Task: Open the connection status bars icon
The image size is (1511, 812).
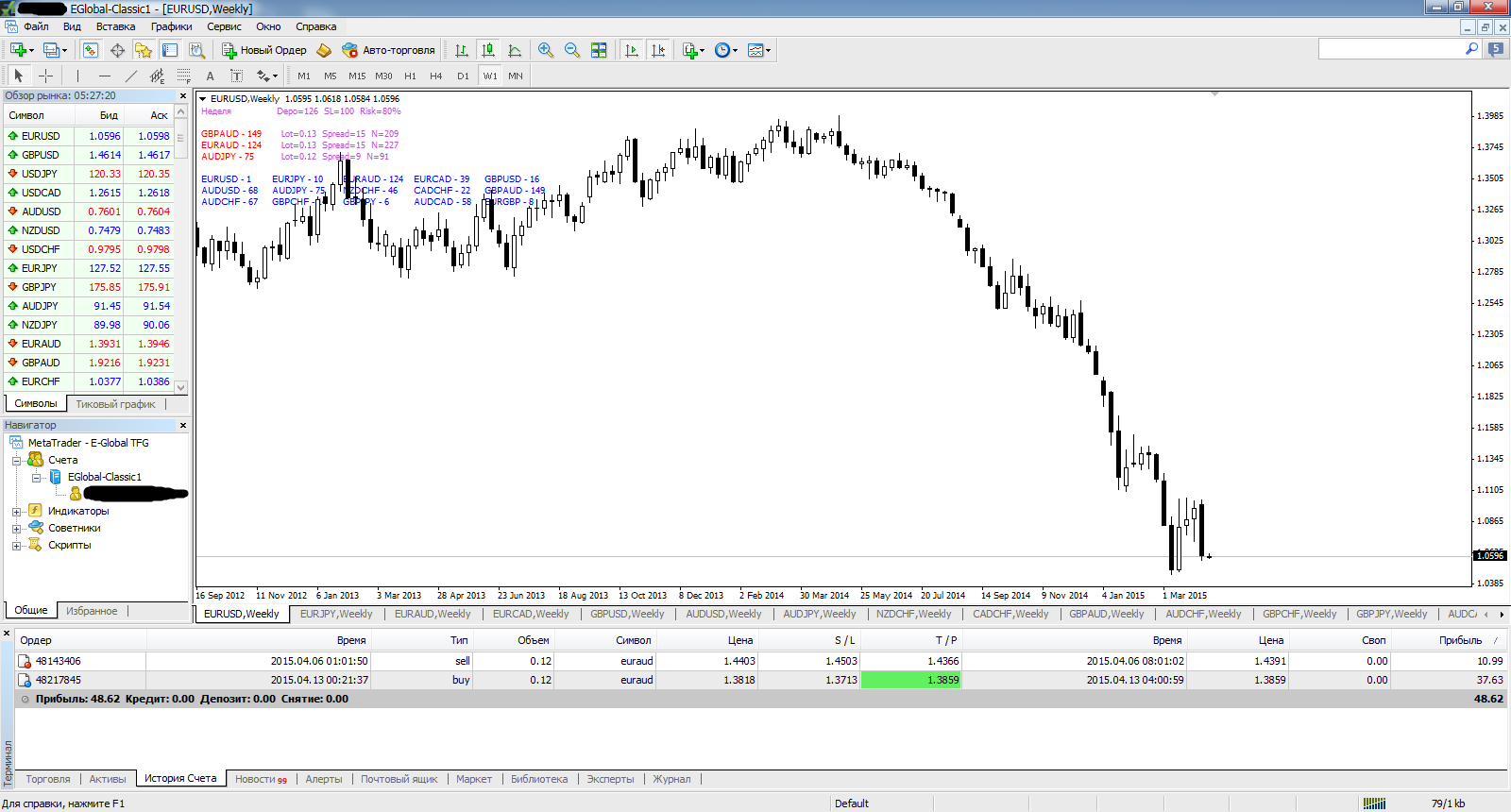Action: coord(1374,804)
